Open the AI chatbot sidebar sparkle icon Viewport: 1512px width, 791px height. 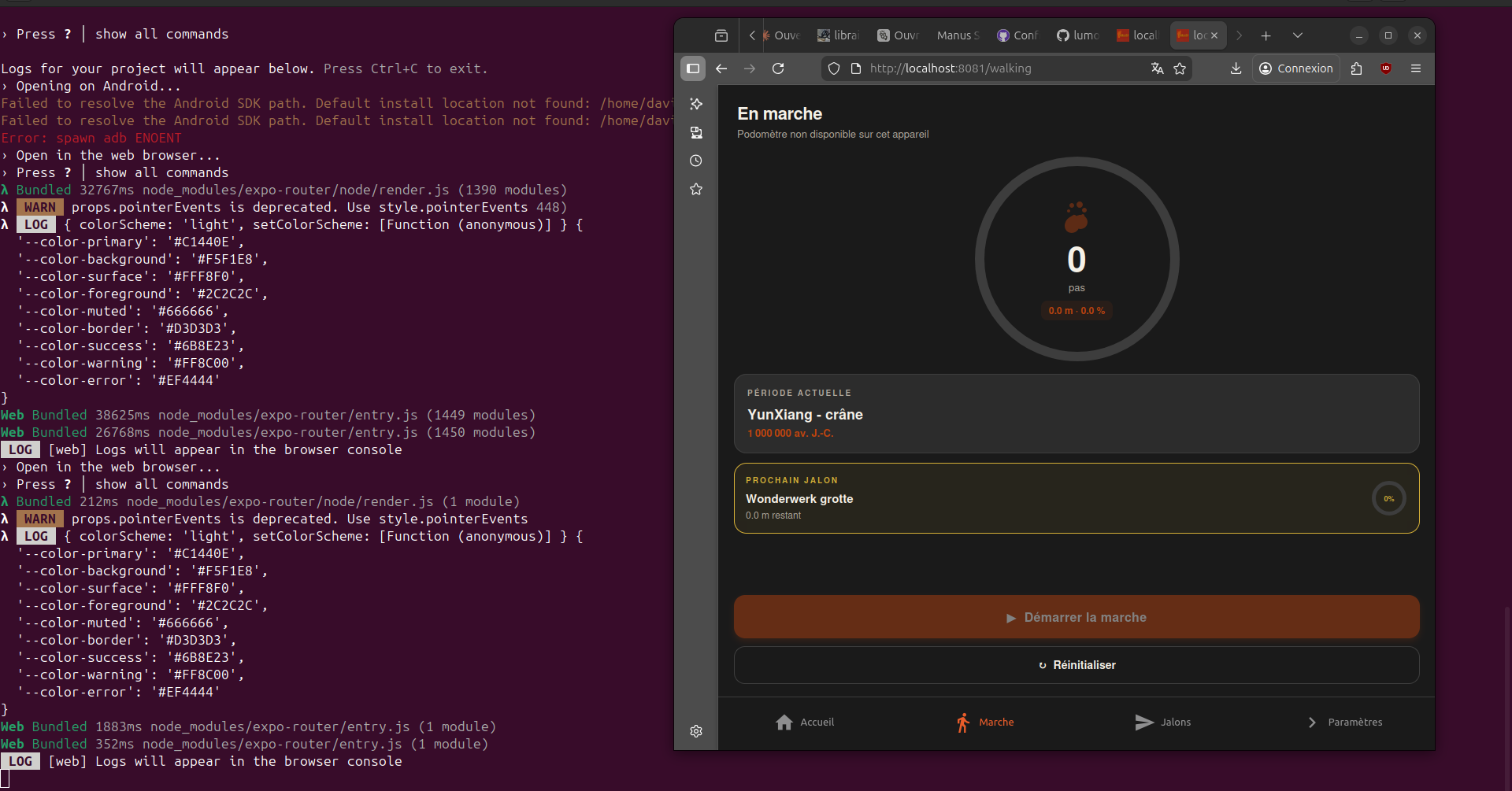tap(696, 104)
